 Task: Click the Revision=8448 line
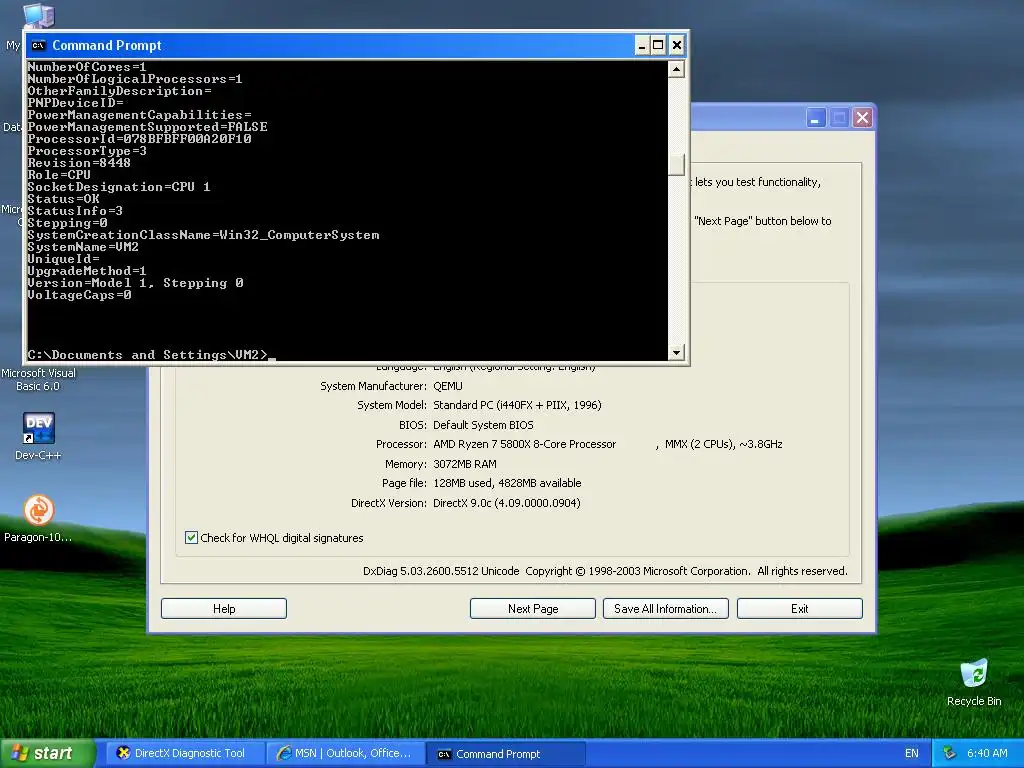coord(79,163)
